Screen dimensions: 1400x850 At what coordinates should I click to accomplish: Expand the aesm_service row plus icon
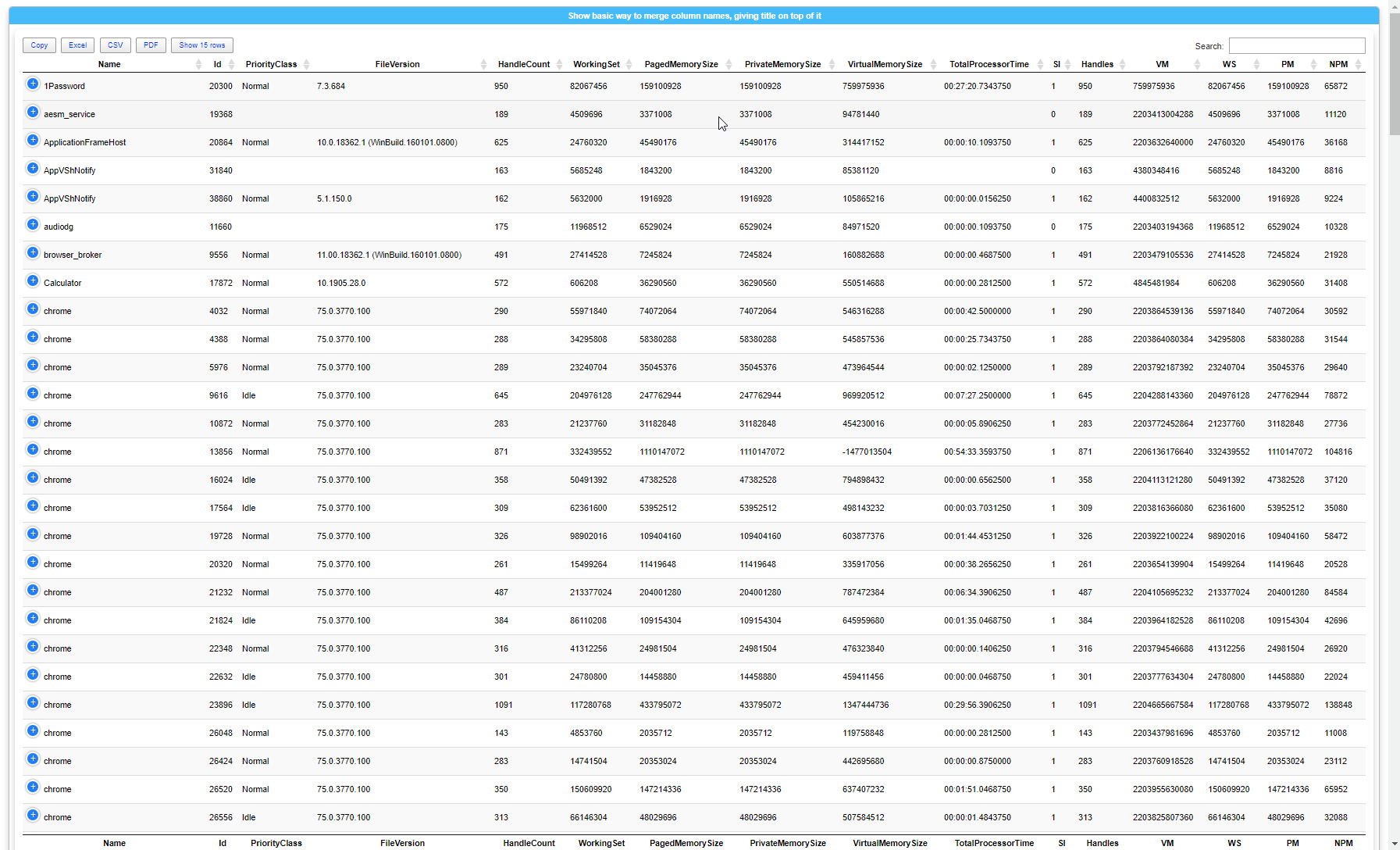(x=33, y=112)
